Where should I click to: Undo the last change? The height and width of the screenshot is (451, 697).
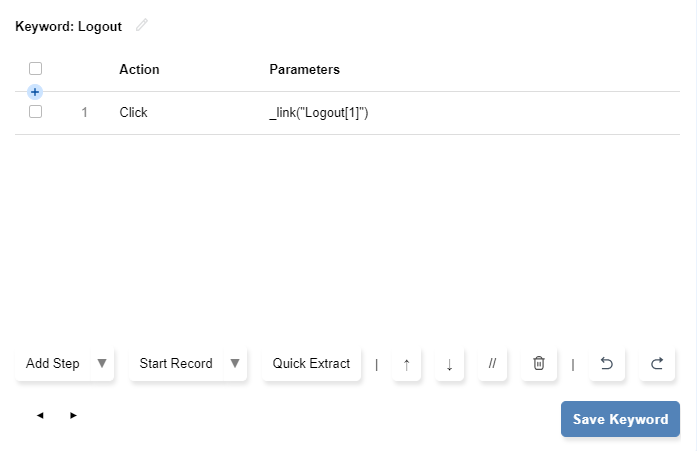click(606, 364)
